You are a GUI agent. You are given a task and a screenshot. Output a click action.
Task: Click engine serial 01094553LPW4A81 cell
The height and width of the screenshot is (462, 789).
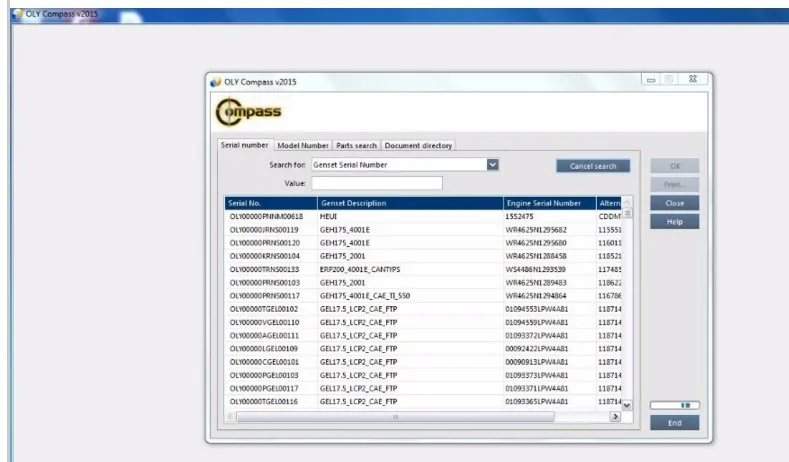click(549, 309)
